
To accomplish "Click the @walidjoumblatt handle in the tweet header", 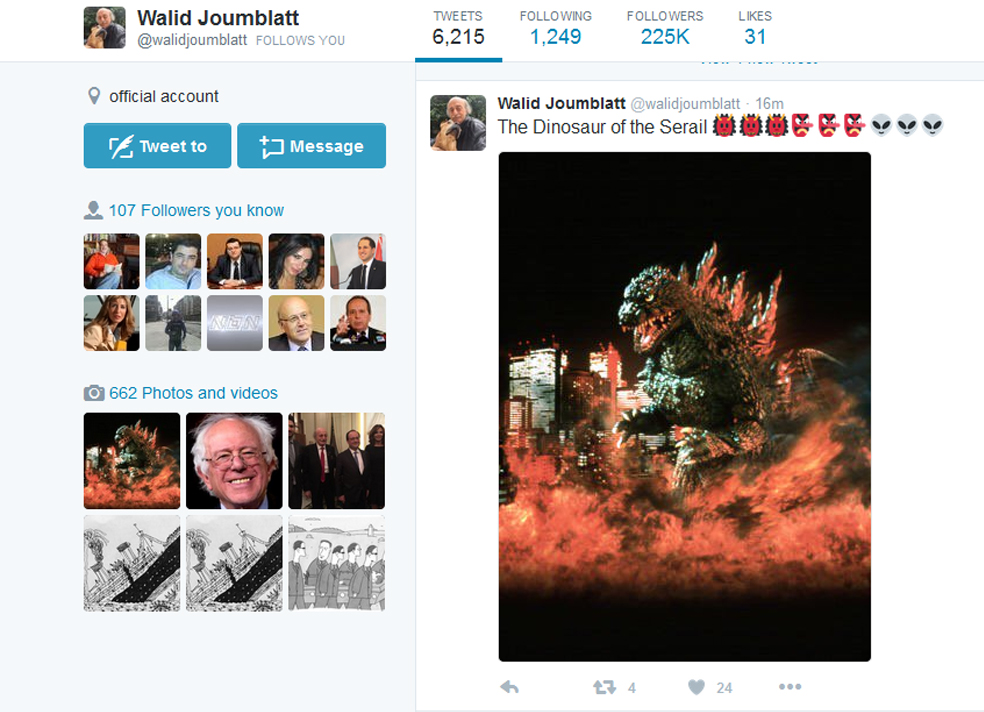I will pos(685,104).
